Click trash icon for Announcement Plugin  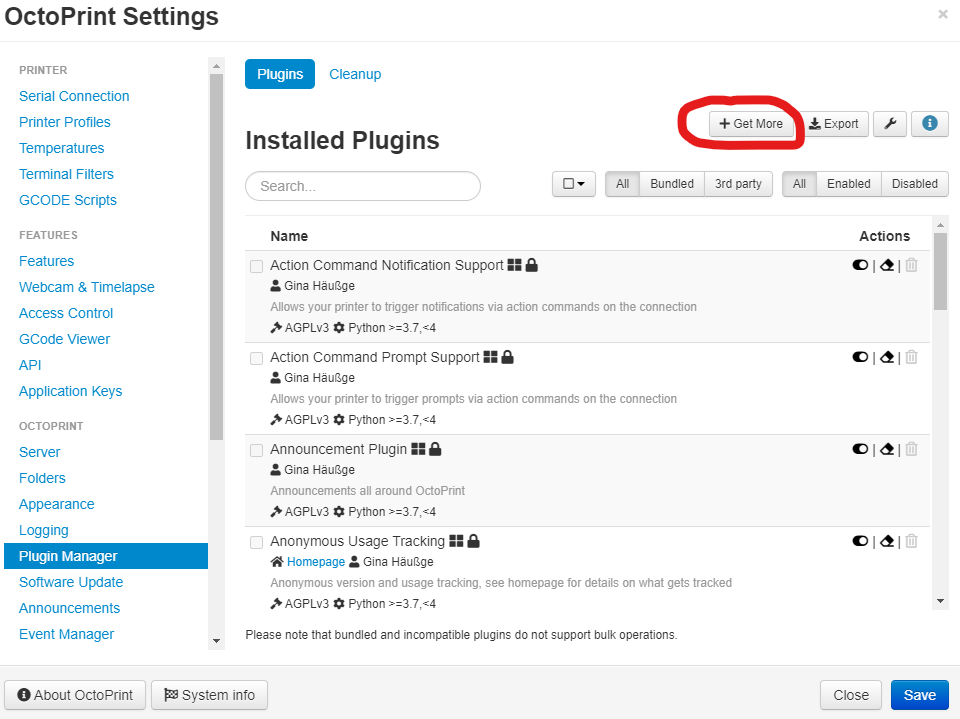(x=911, y=449)
